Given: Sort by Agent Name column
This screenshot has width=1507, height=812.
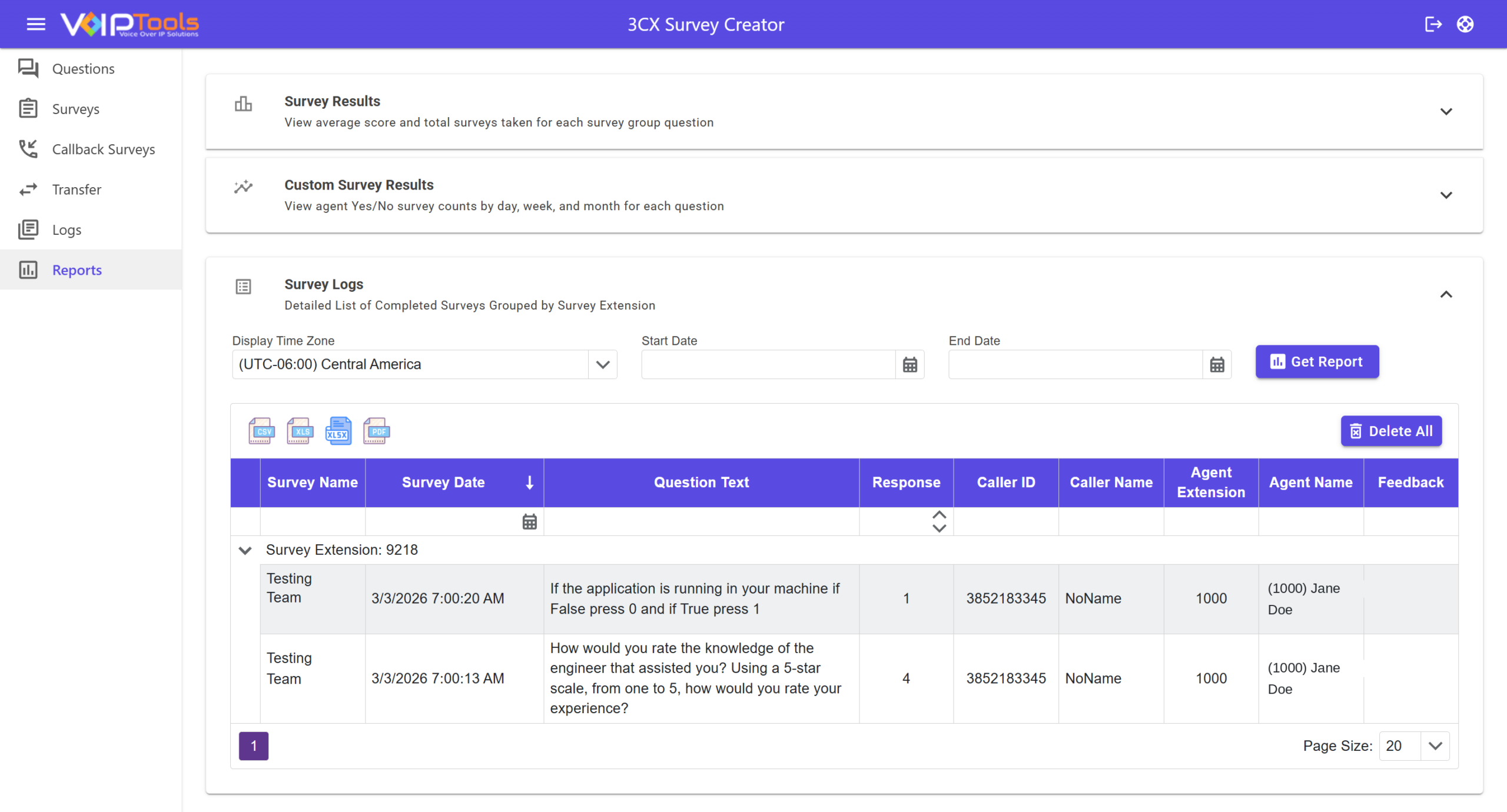Looking at the screenshot, I should click(x=1311, y=482).
